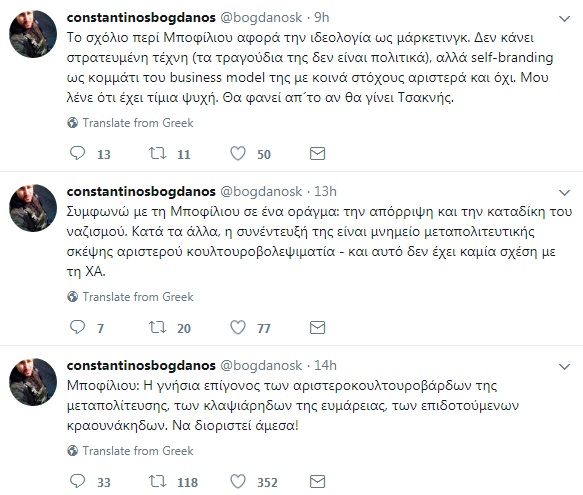The height and width of the screenshot is (495, 583).
Task: View the profile avatar on the 14h tweet
Action: point(33,382)
